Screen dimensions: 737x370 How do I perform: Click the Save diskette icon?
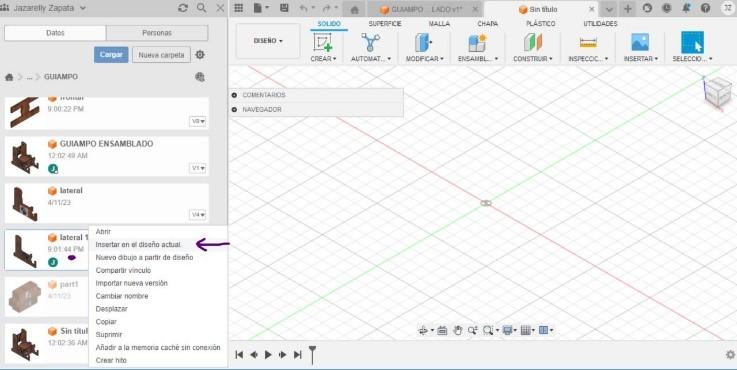(x=284, y=8)
